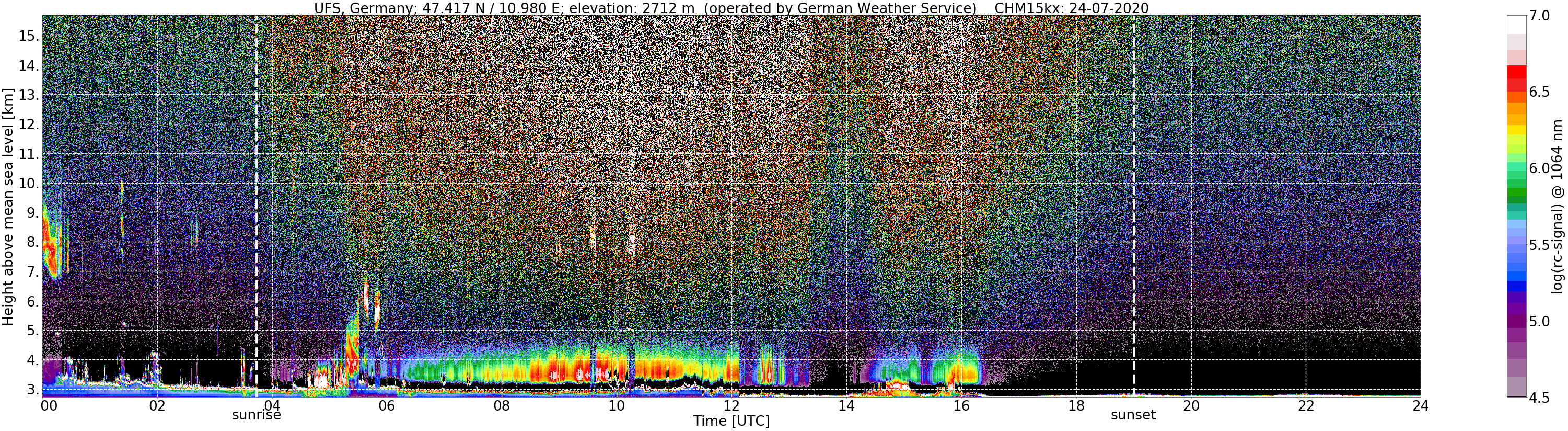Click the '15.' height axis tick label
The image size is (1568, 431).
click(29, 36)
